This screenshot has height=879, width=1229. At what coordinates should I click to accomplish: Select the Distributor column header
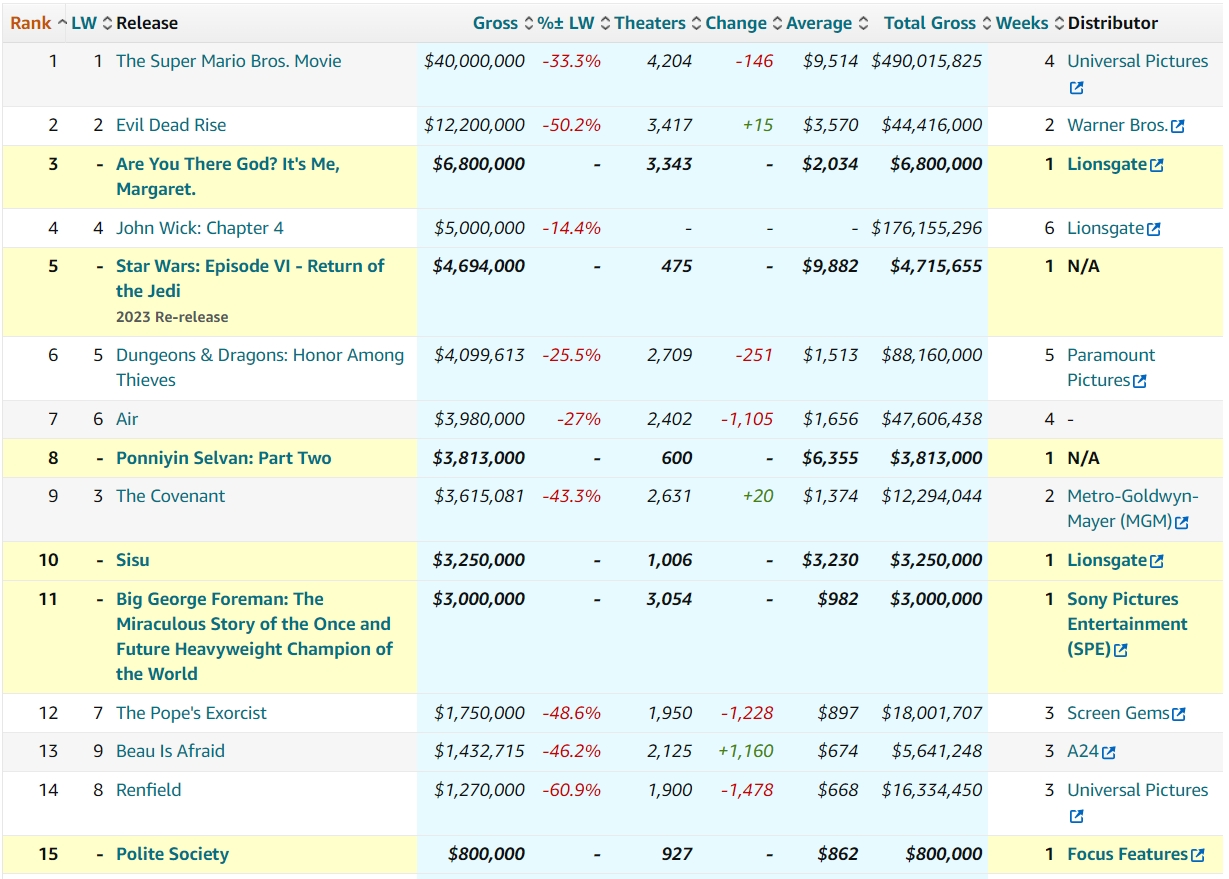pos(1113,23)
